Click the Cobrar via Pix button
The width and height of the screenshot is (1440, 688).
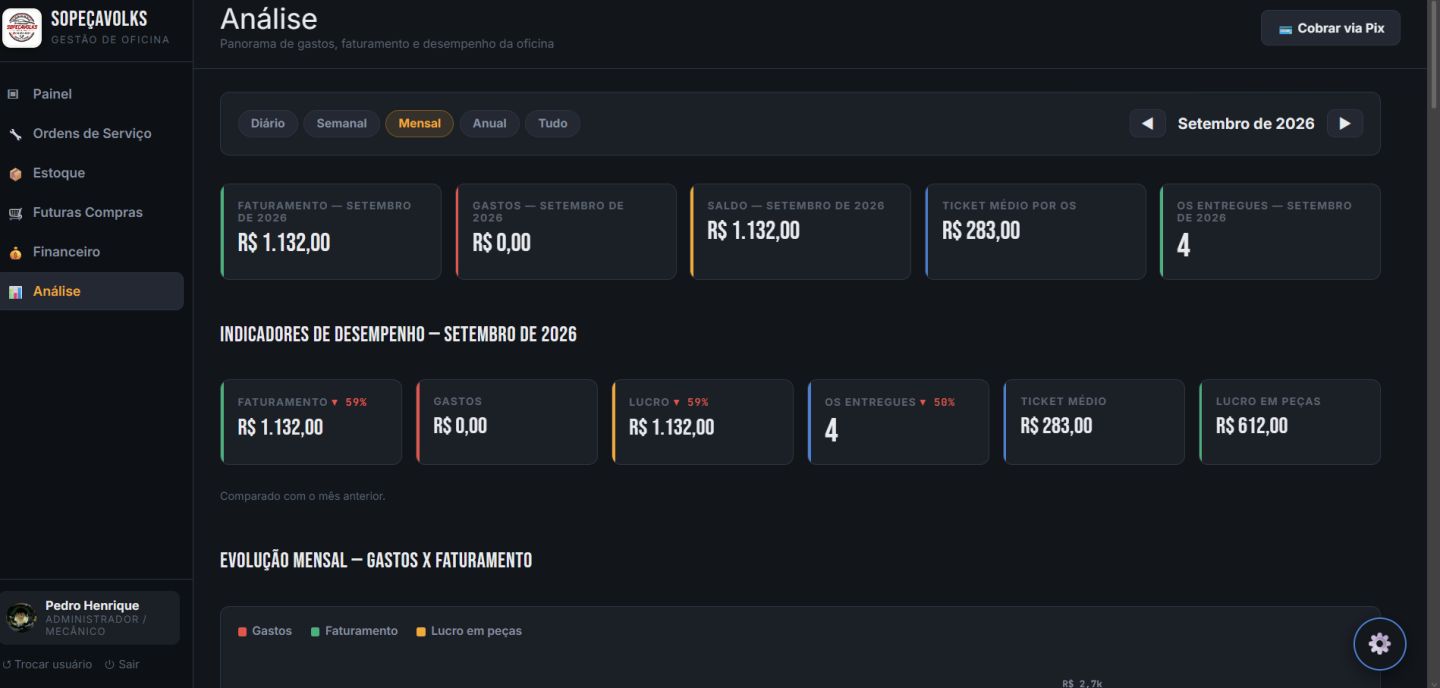tap(1331, 28)
